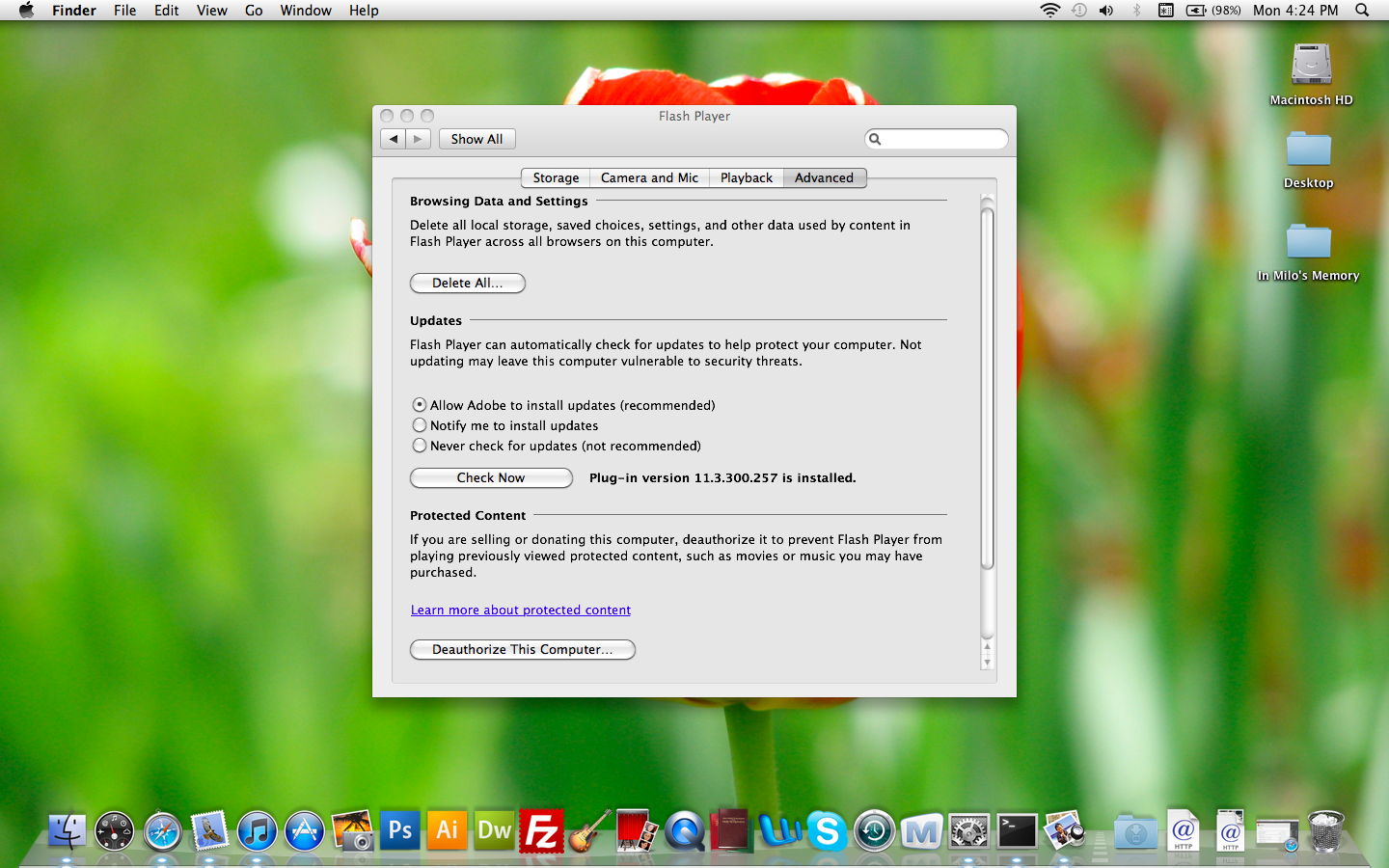The height and width of the screenshot is (868, 1389).
Task: Open Time Machine in the dock
Action: tap(874, 830)
